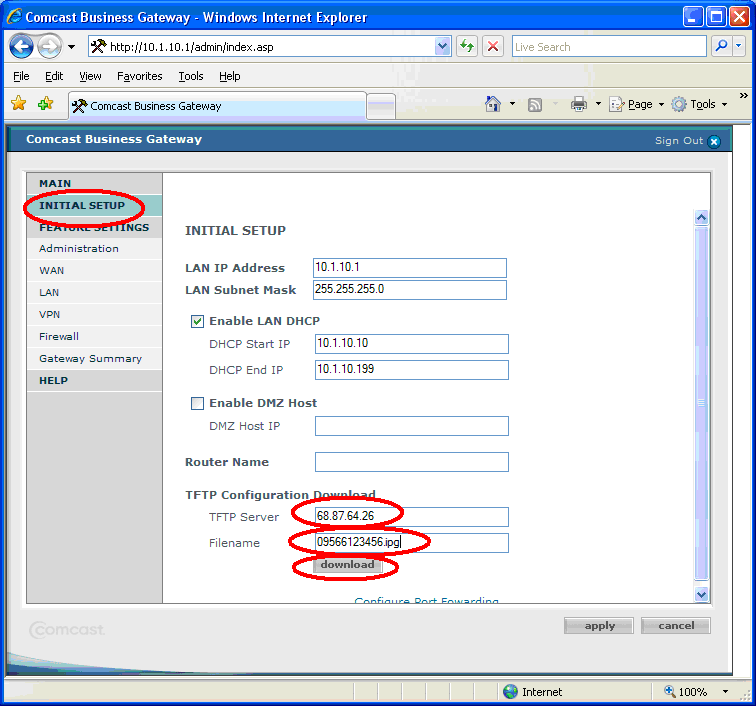
Task: Click inside the Live Search box
Action: pyautogui.click(x=609, y=47)
